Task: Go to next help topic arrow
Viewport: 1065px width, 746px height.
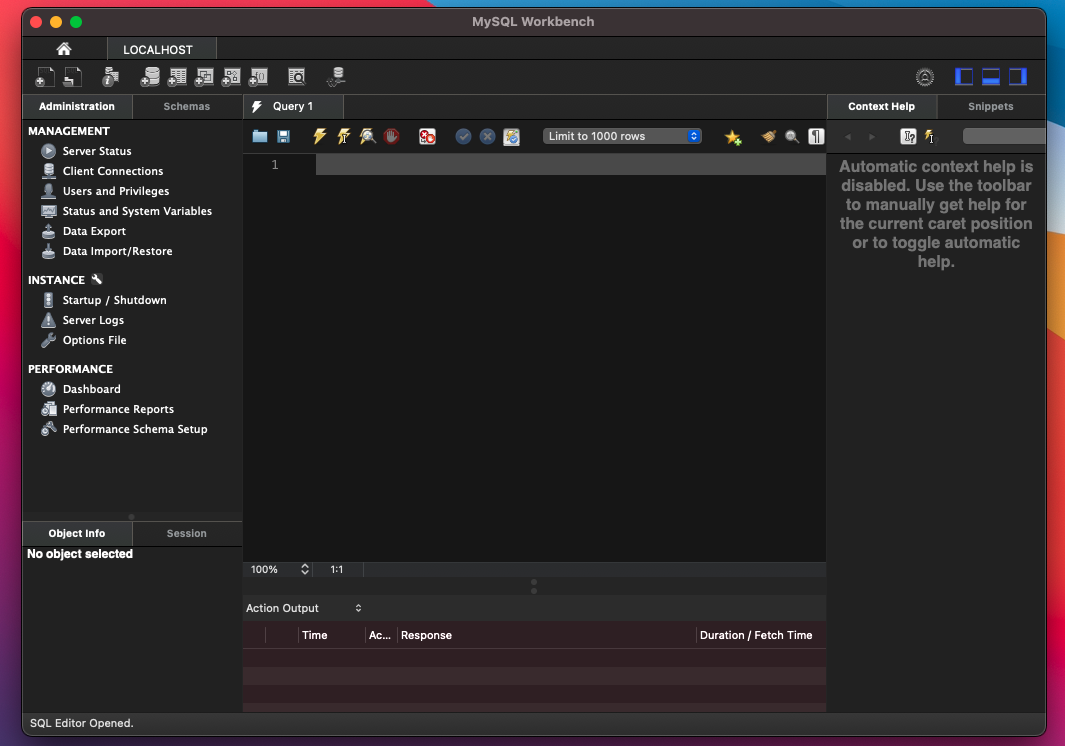Action: pos(871,137)
